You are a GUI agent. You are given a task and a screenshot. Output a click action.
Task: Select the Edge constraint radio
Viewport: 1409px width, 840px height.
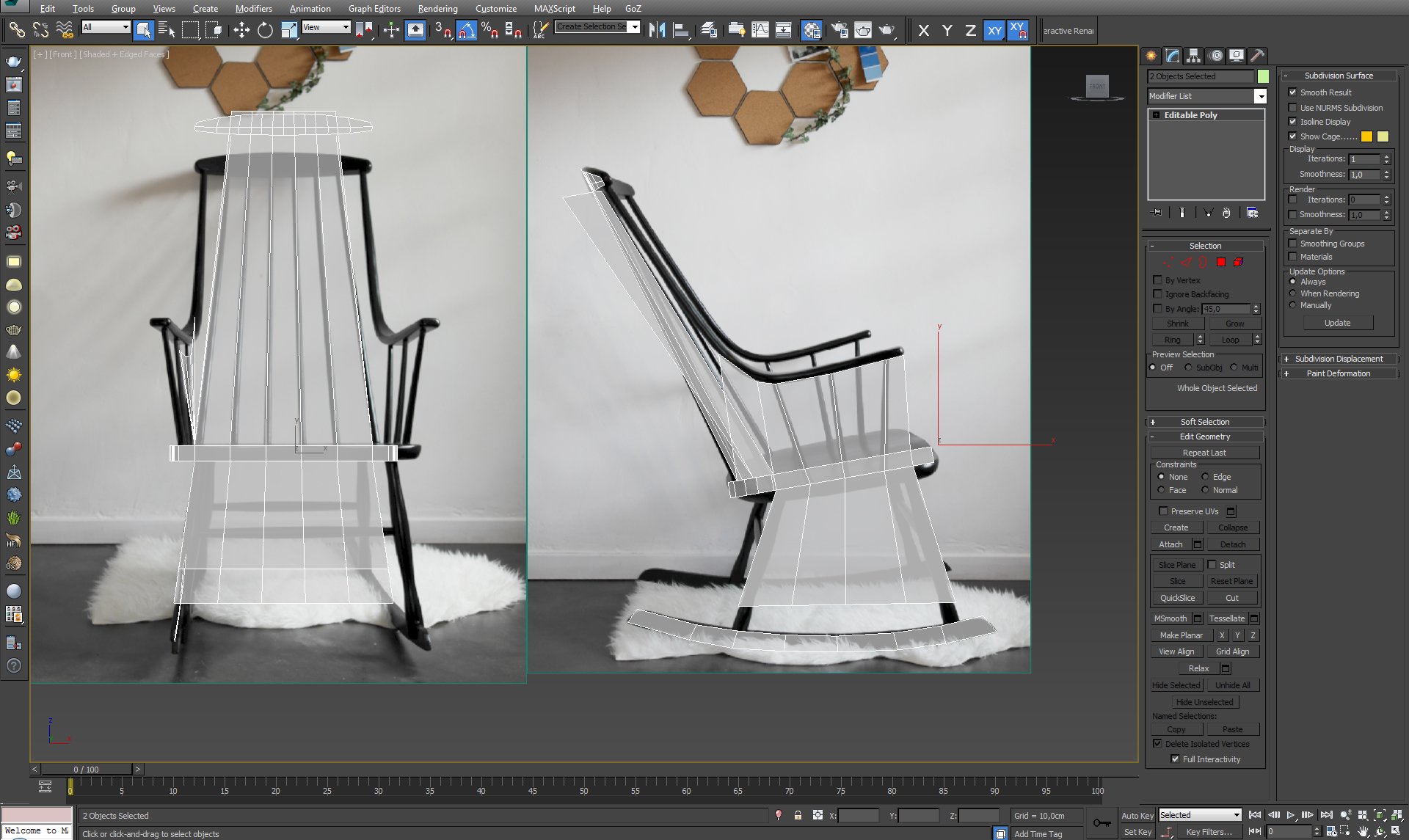coord(1205,477)
